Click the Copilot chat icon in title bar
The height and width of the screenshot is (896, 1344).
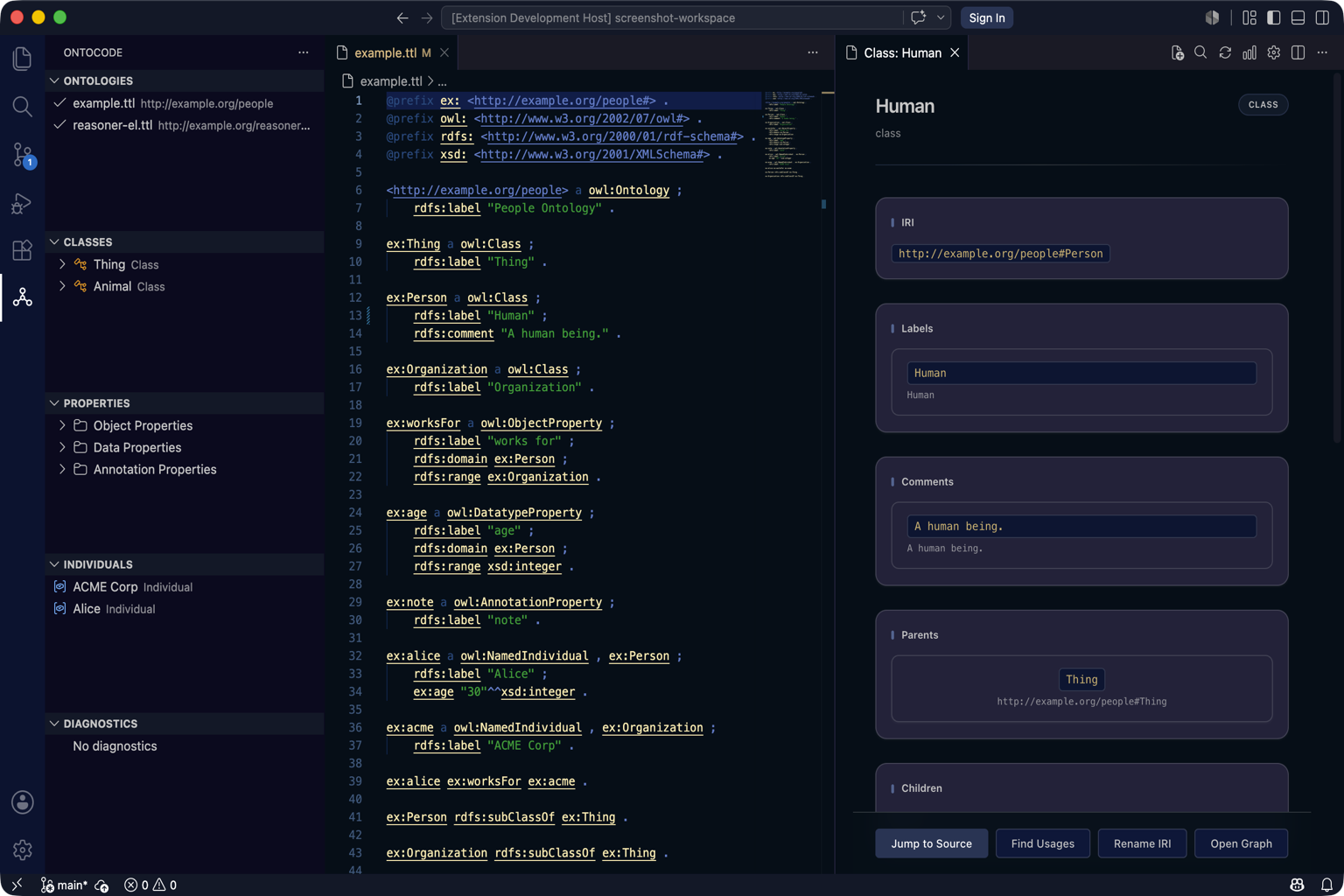(918, 17)
